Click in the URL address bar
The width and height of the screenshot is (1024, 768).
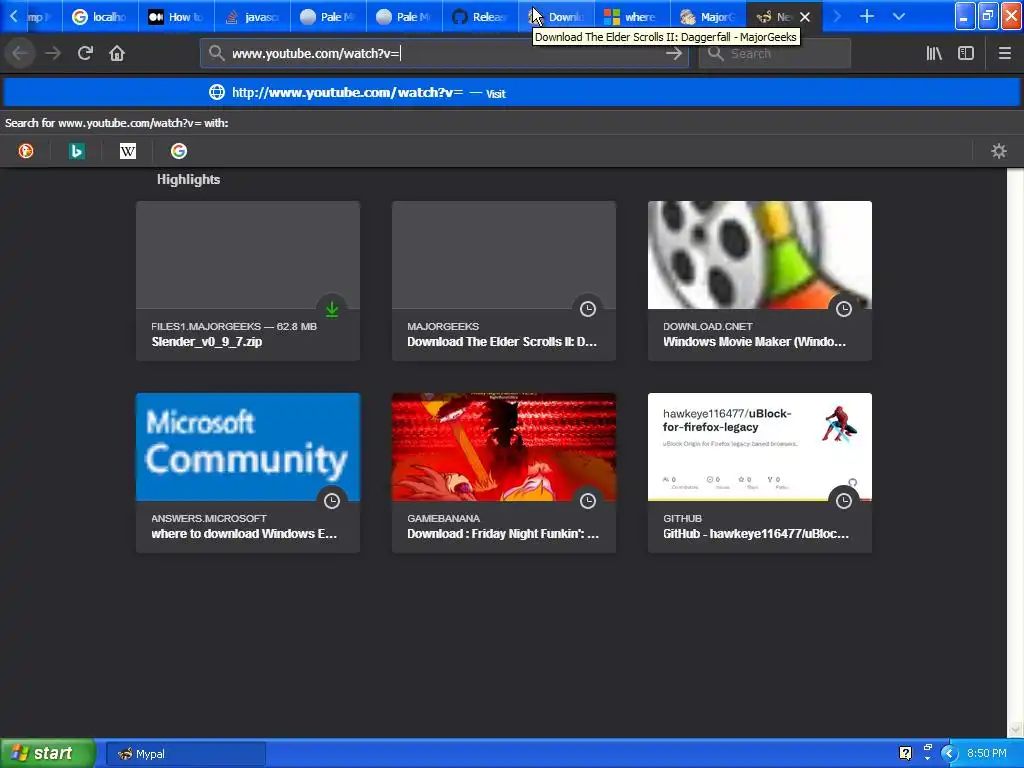pos(444,54)
